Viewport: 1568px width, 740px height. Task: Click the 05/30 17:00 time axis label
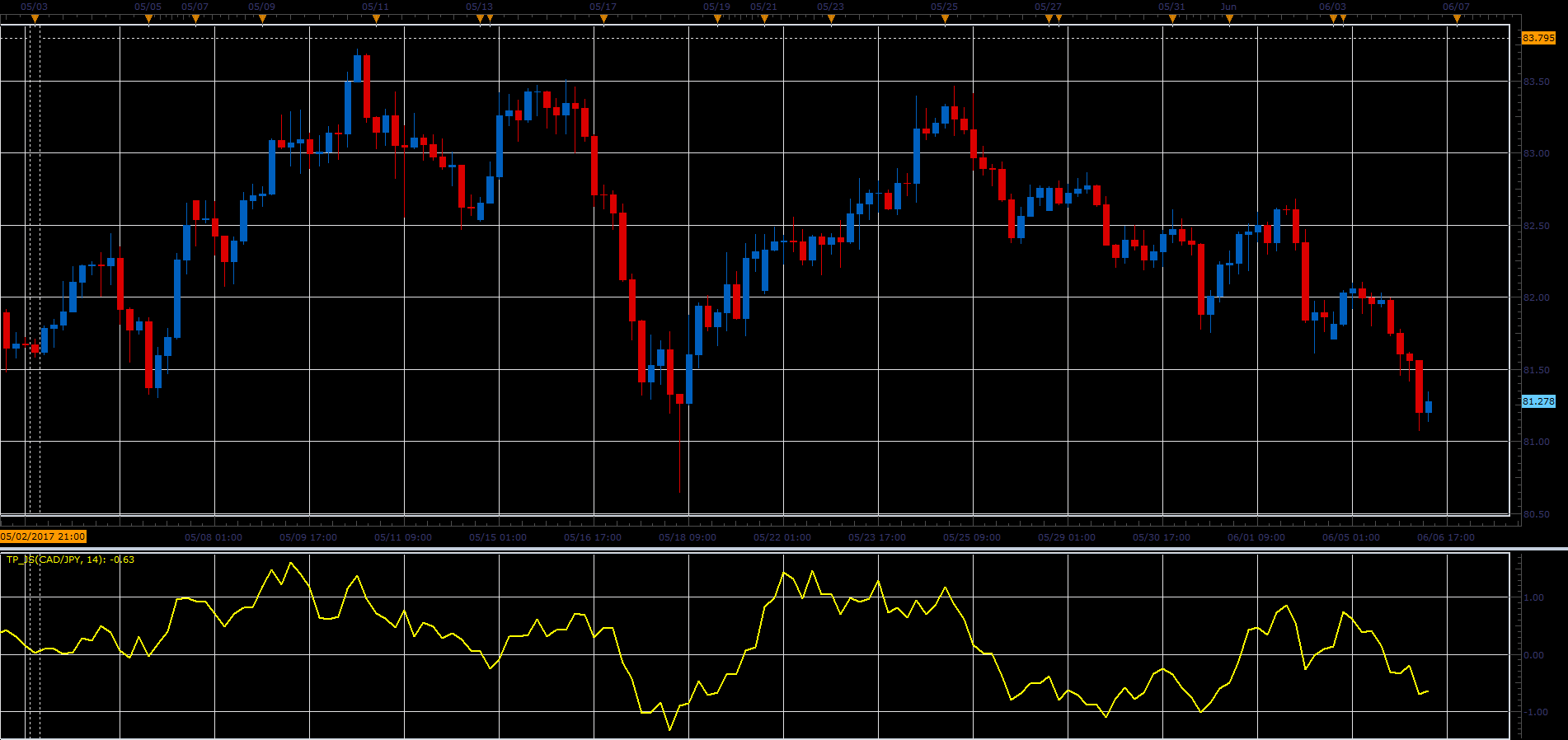1162,537
